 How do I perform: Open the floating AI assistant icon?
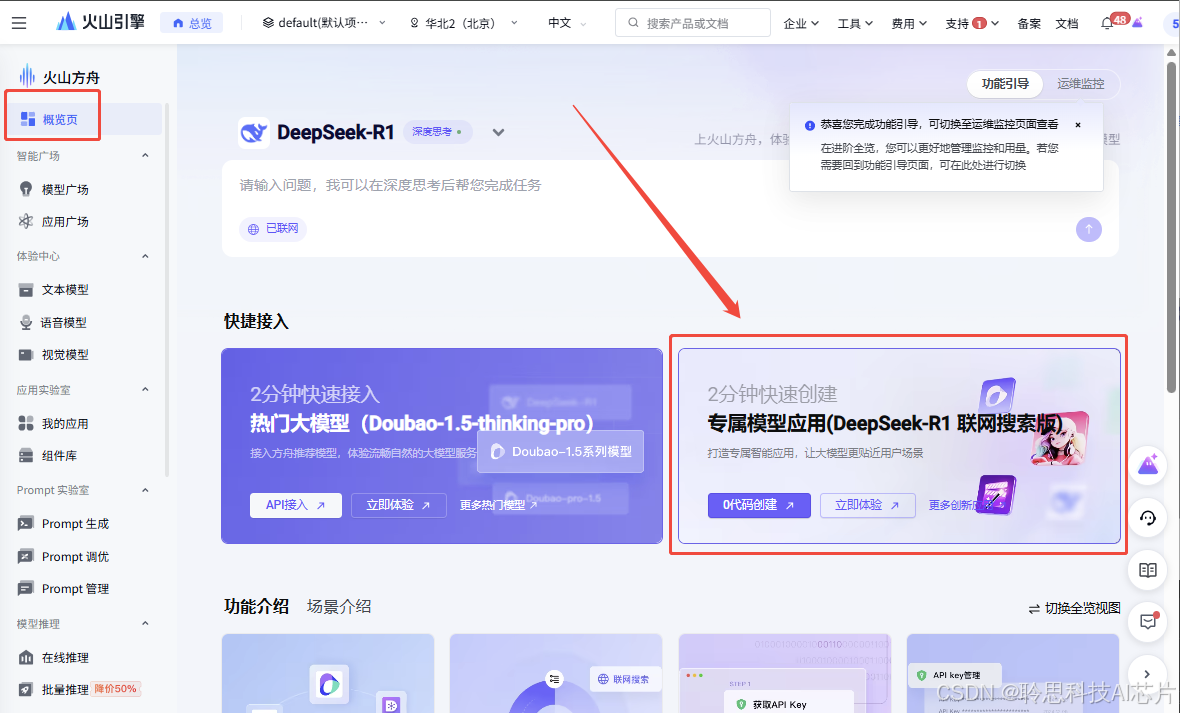1148,466
